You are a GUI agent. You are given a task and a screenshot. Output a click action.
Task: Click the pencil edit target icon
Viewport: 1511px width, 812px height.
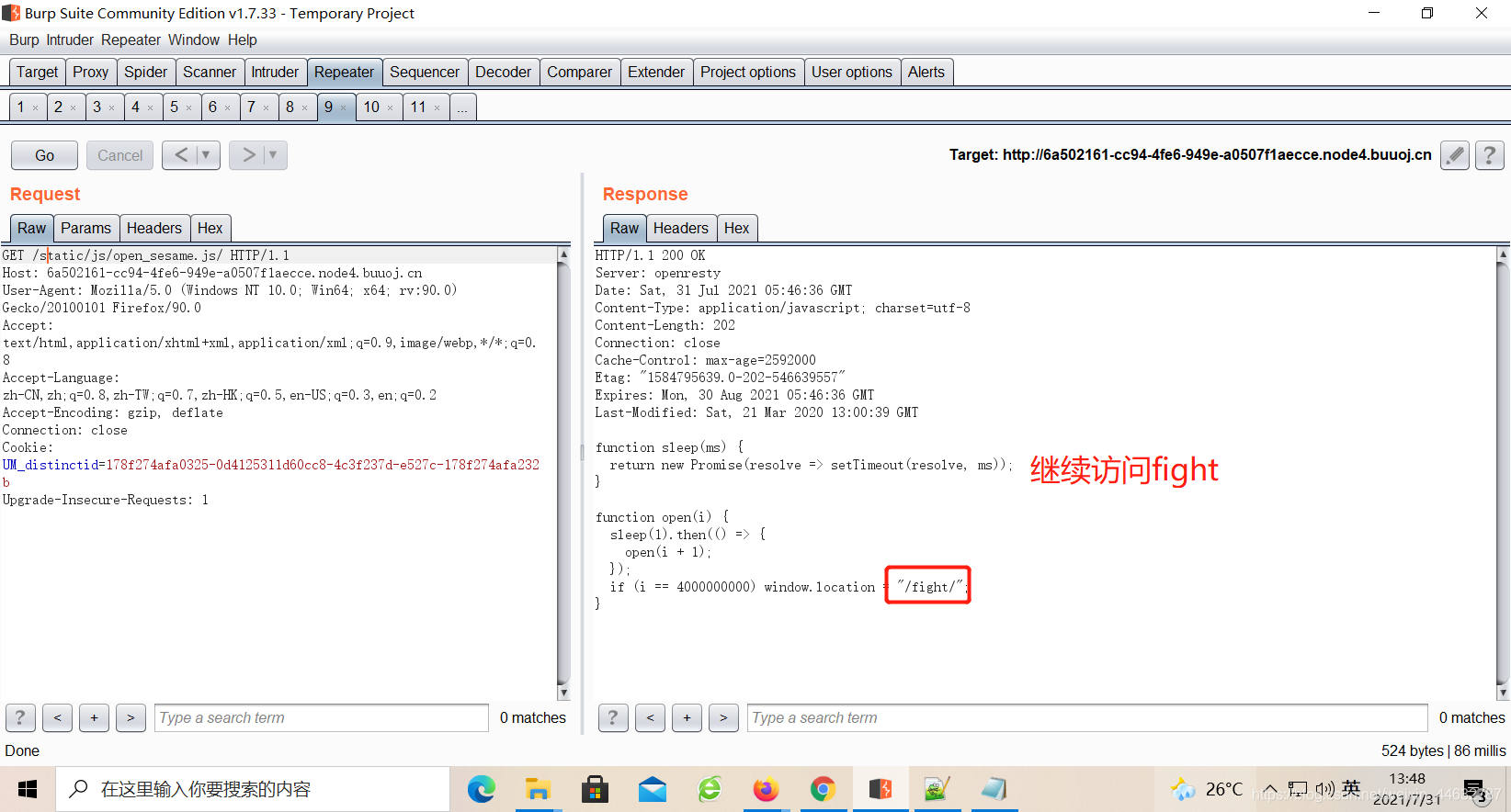[1454, 155]
